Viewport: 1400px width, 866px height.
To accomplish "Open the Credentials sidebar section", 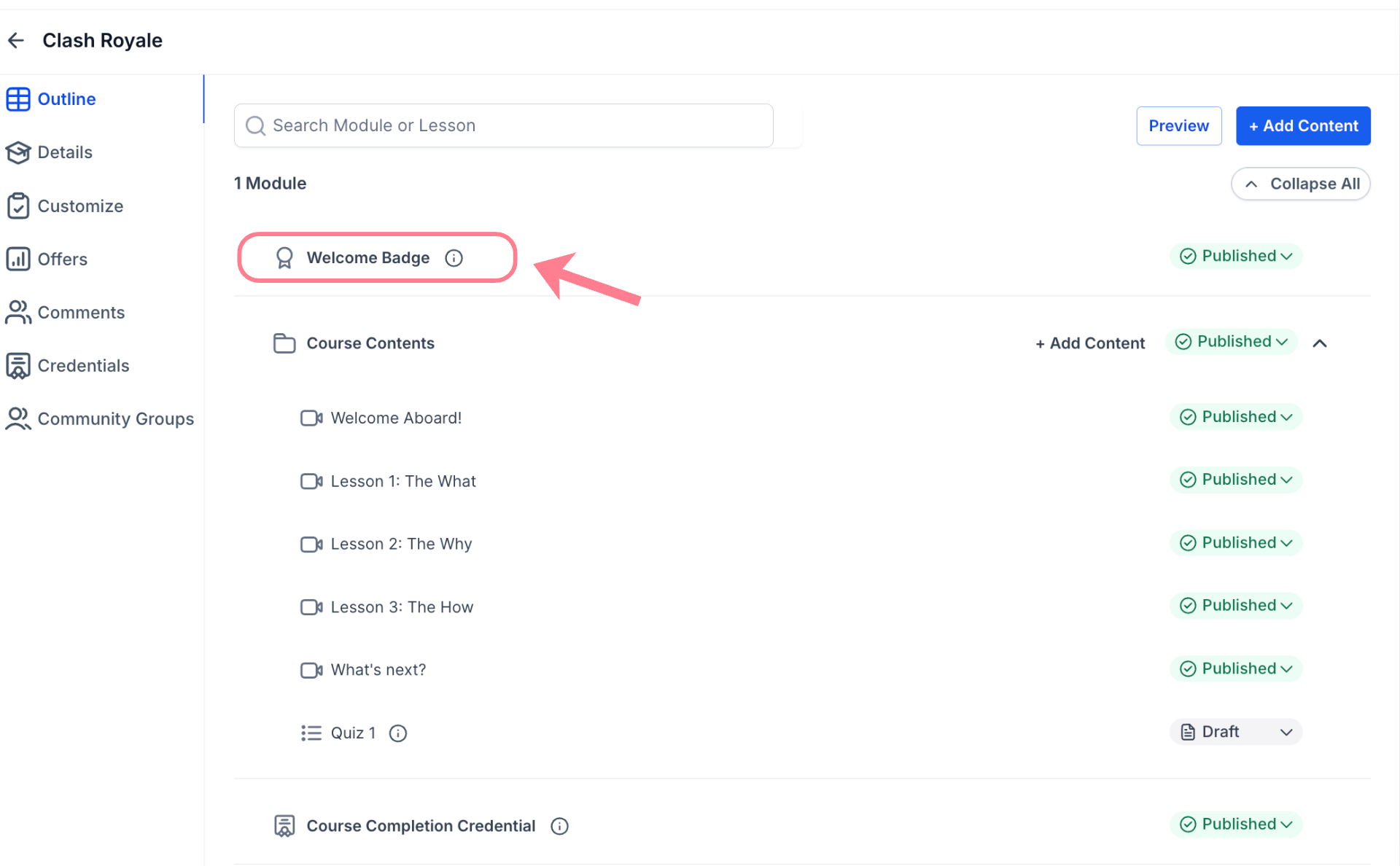I will (83, 366).
